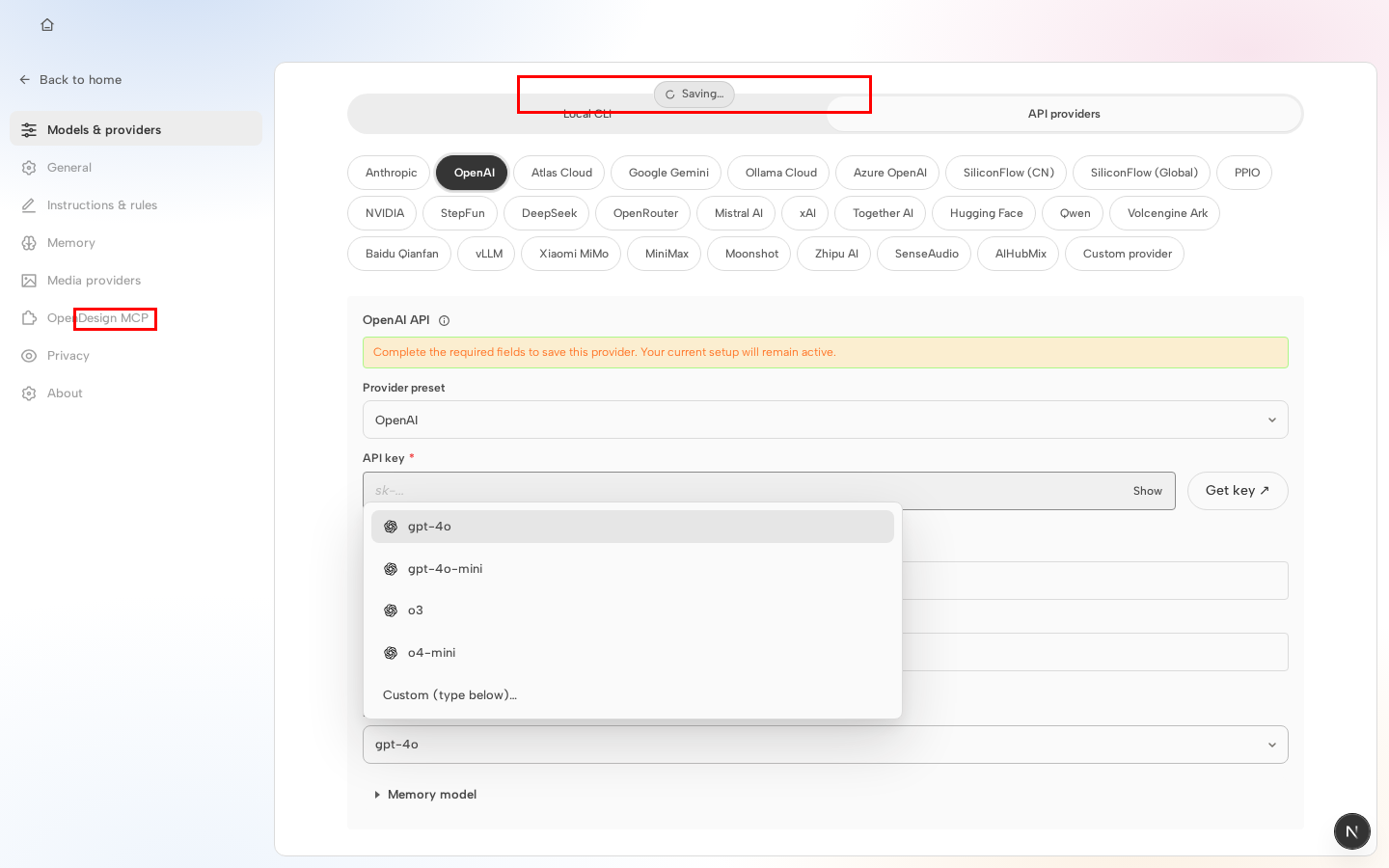Click the image icon beside Media providers

pyautogui.click(x=29, y=281)
